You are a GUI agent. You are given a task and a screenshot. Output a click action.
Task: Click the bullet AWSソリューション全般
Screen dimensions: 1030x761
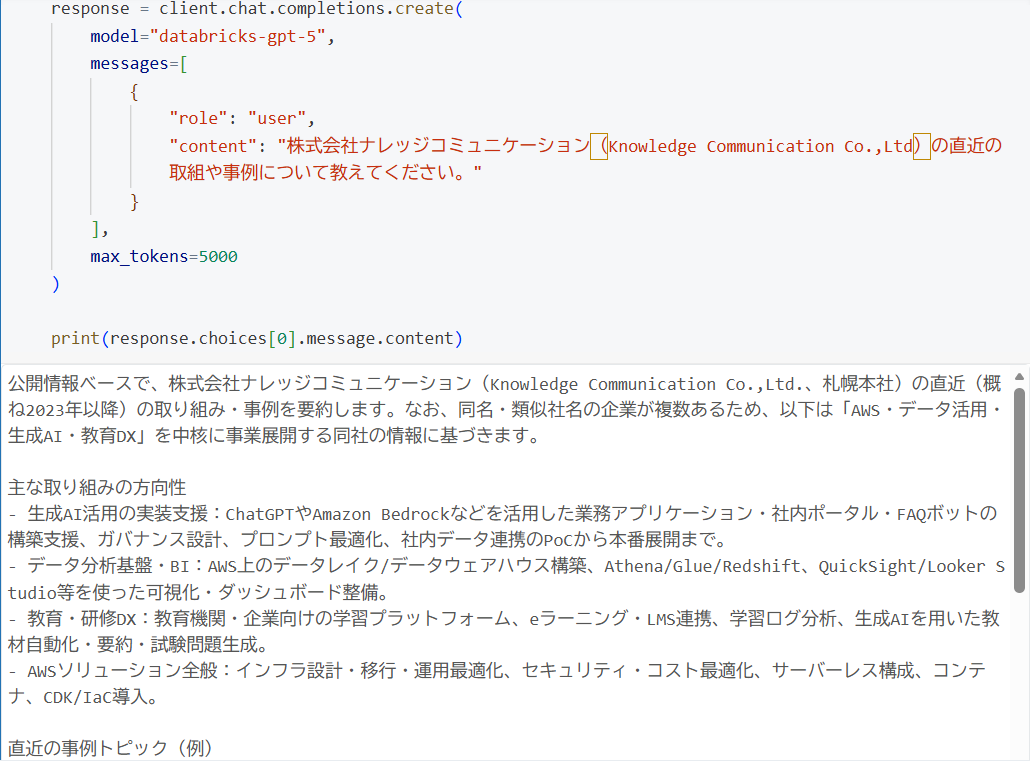497,683
